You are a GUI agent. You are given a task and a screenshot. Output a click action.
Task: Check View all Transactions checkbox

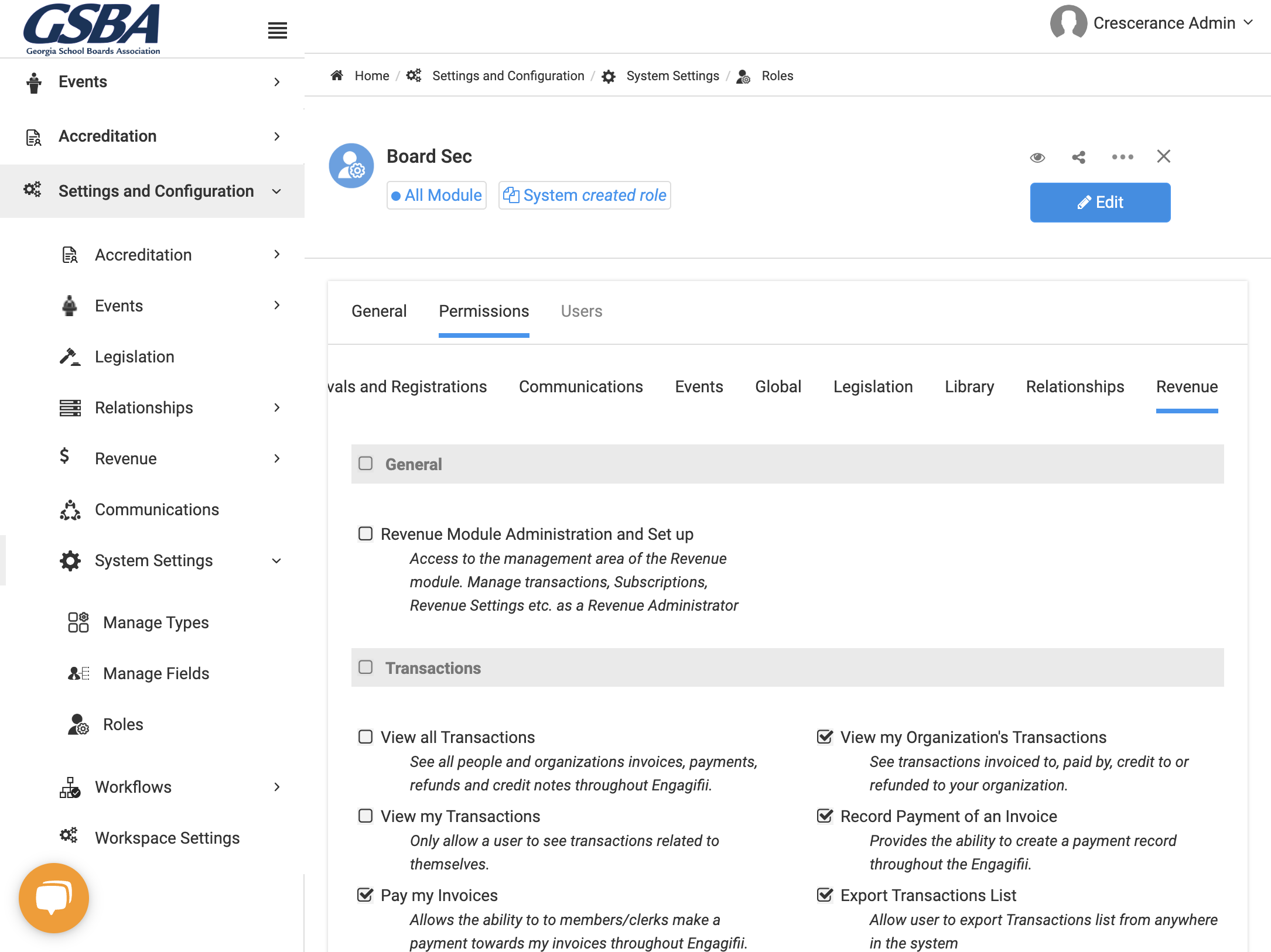click(365, 737)
